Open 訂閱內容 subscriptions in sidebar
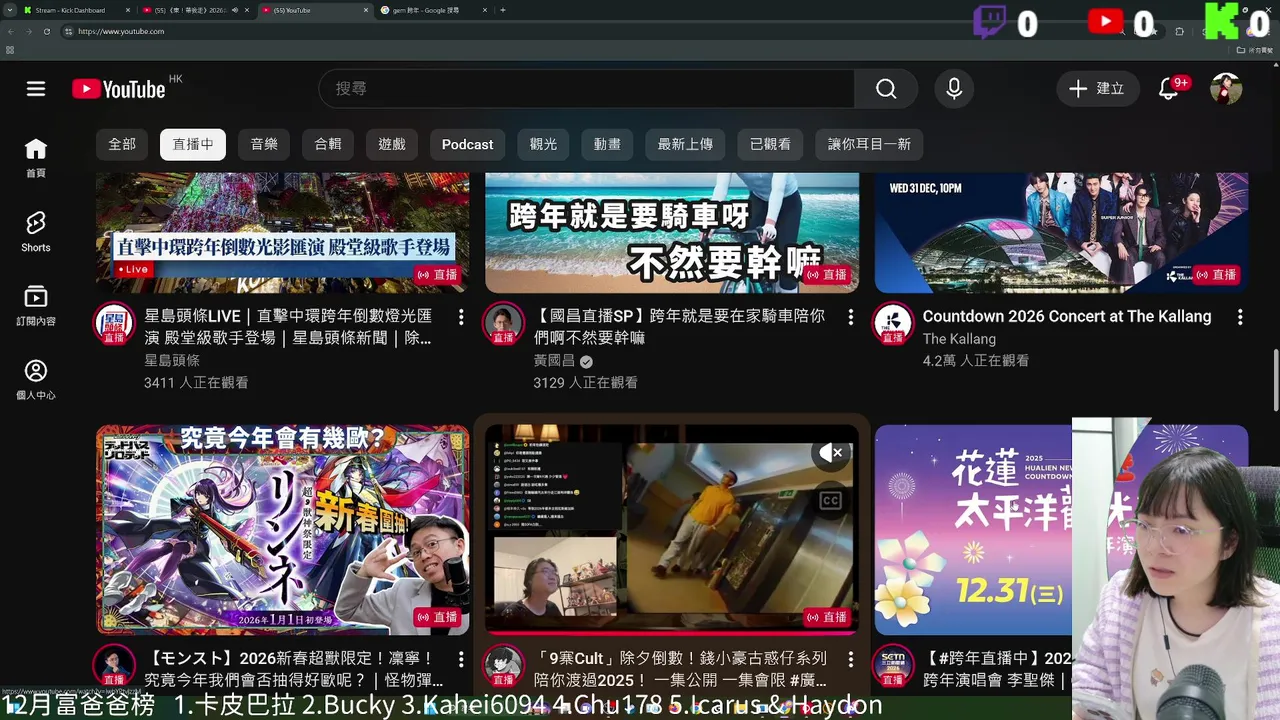 coord(36,306)
